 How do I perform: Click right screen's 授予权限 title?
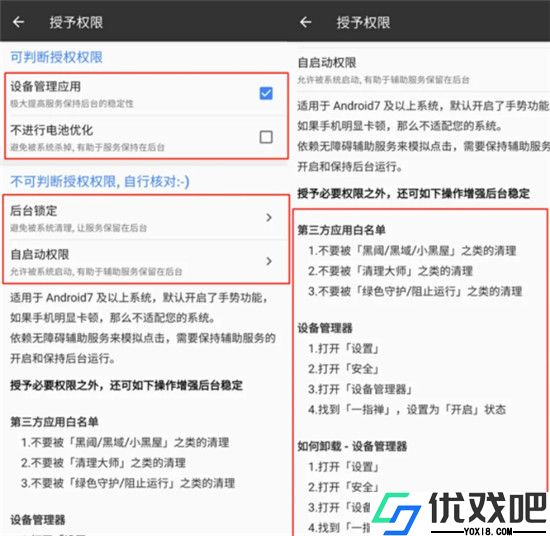363,22
